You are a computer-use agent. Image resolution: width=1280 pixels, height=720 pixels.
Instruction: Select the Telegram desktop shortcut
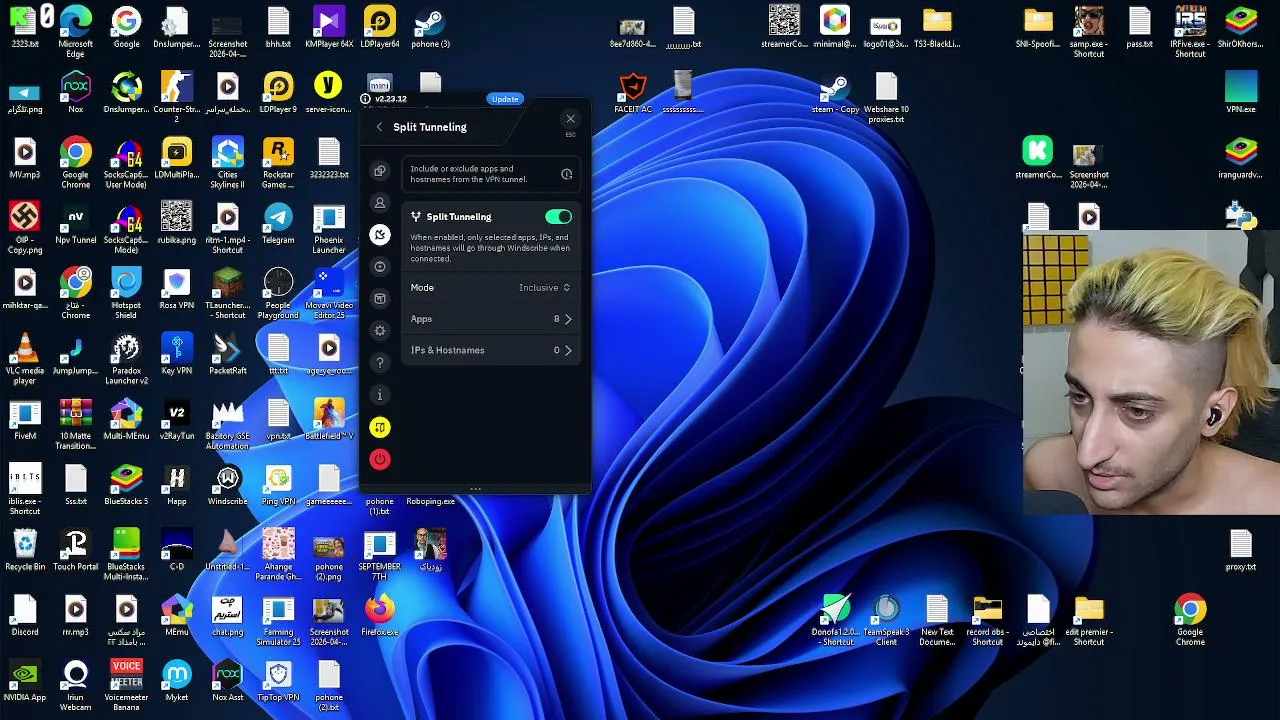(x=278, y=223)
